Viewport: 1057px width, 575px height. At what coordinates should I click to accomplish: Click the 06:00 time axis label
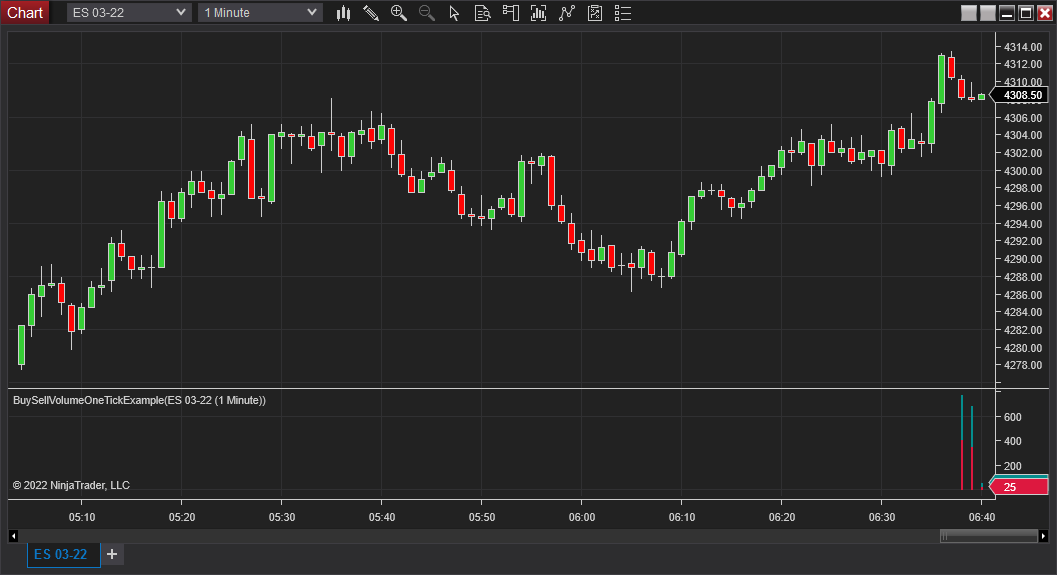[582, 517]
